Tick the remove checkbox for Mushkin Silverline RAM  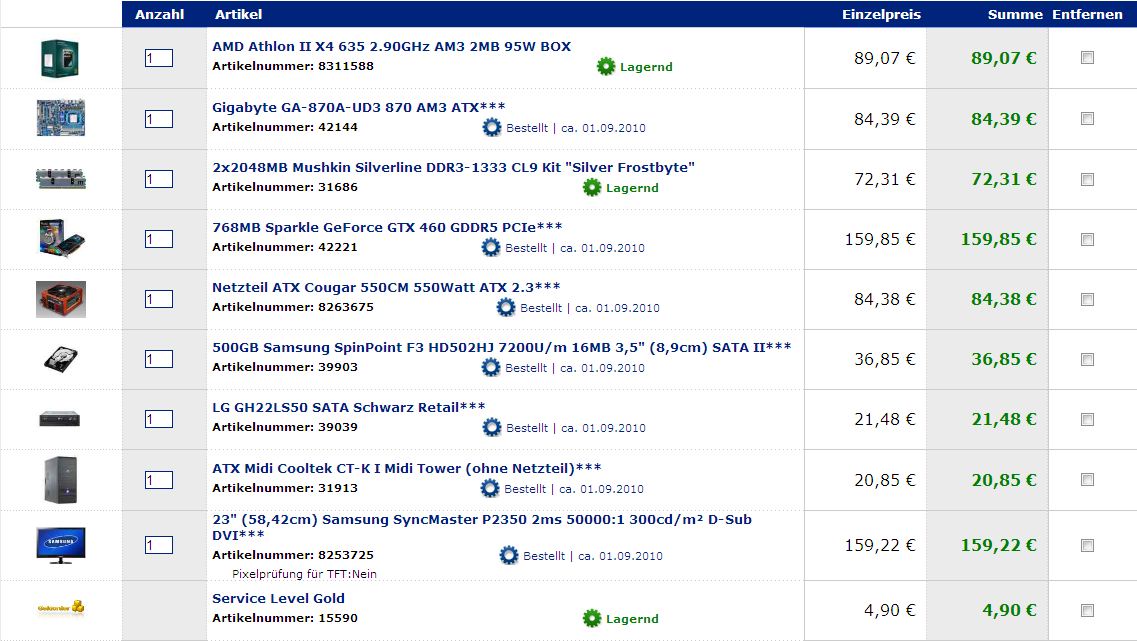pyautogui.click(x=1087, y=179)
